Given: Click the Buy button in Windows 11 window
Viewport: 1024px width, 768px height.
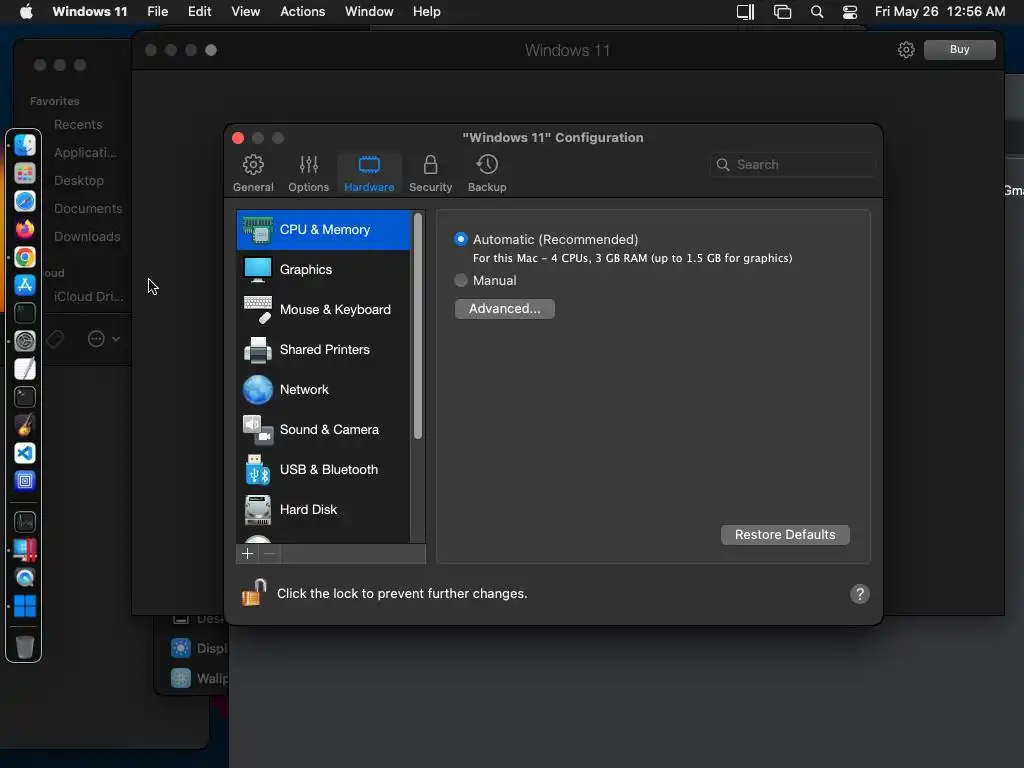Looking at the screenshot, I should coord(959,50).
